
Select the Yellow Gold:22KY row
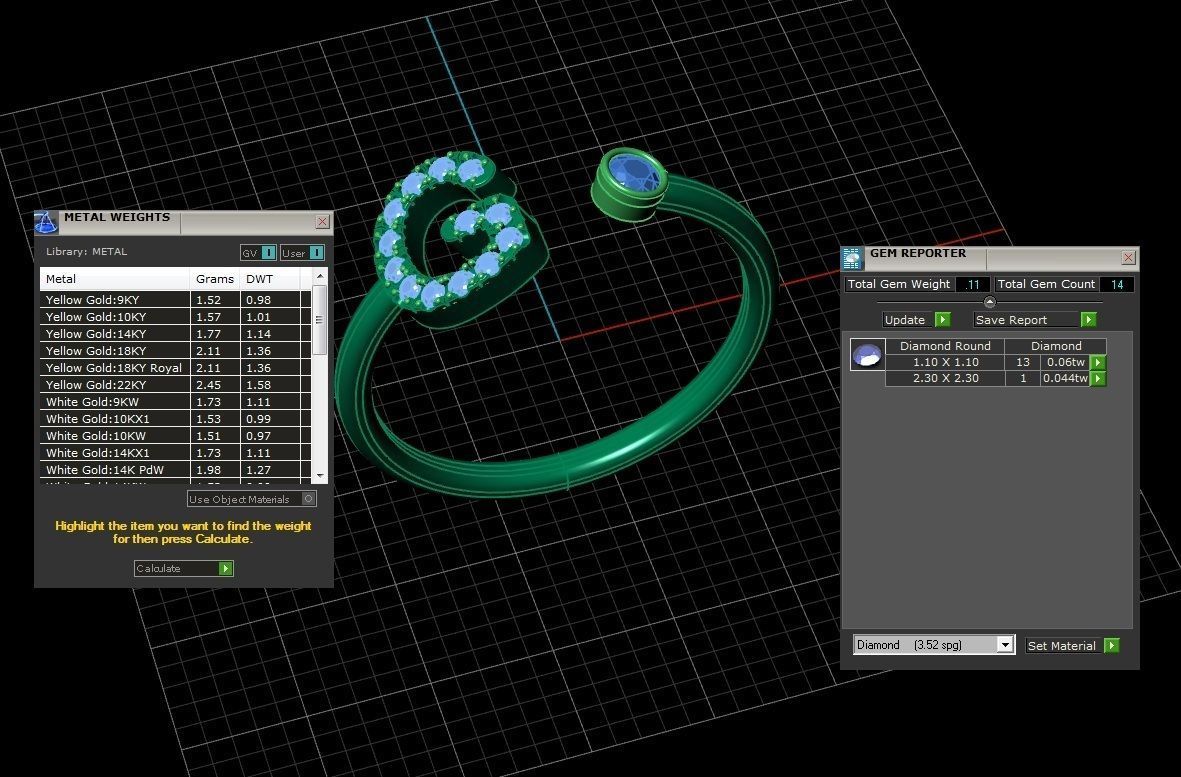point(175,385)
